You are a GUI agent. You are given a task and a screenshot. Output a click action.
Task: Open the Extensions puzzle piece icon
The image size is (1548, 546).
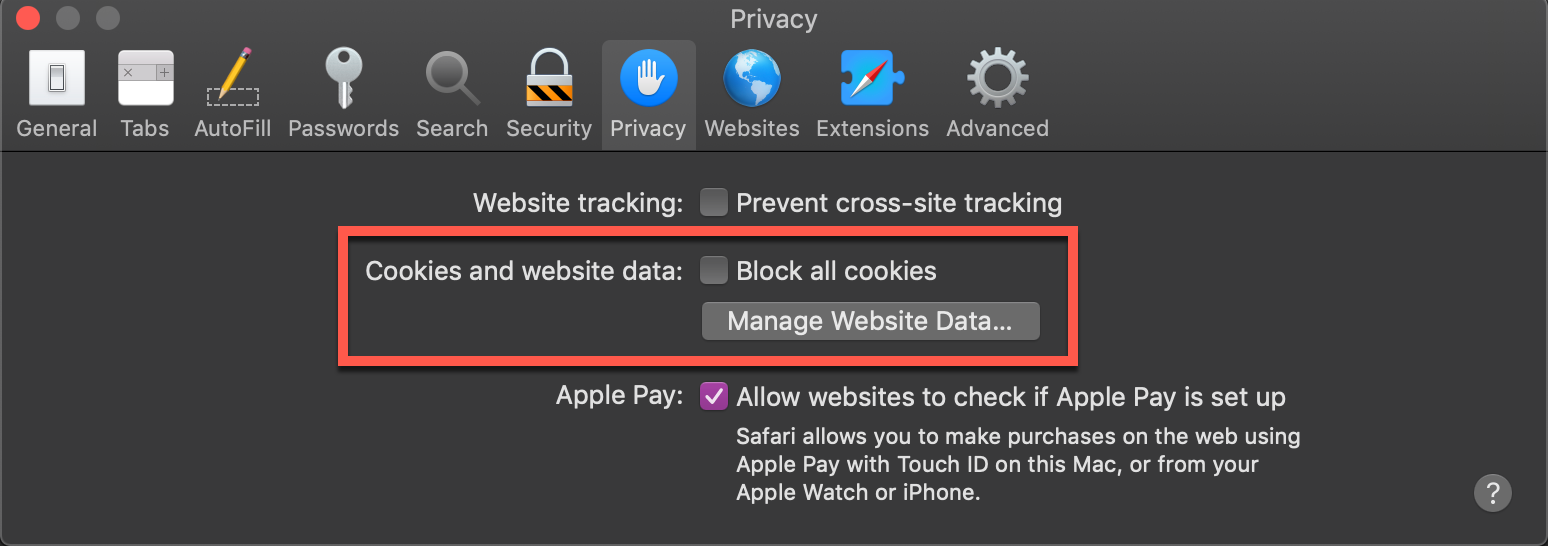[x=872, y=78]
